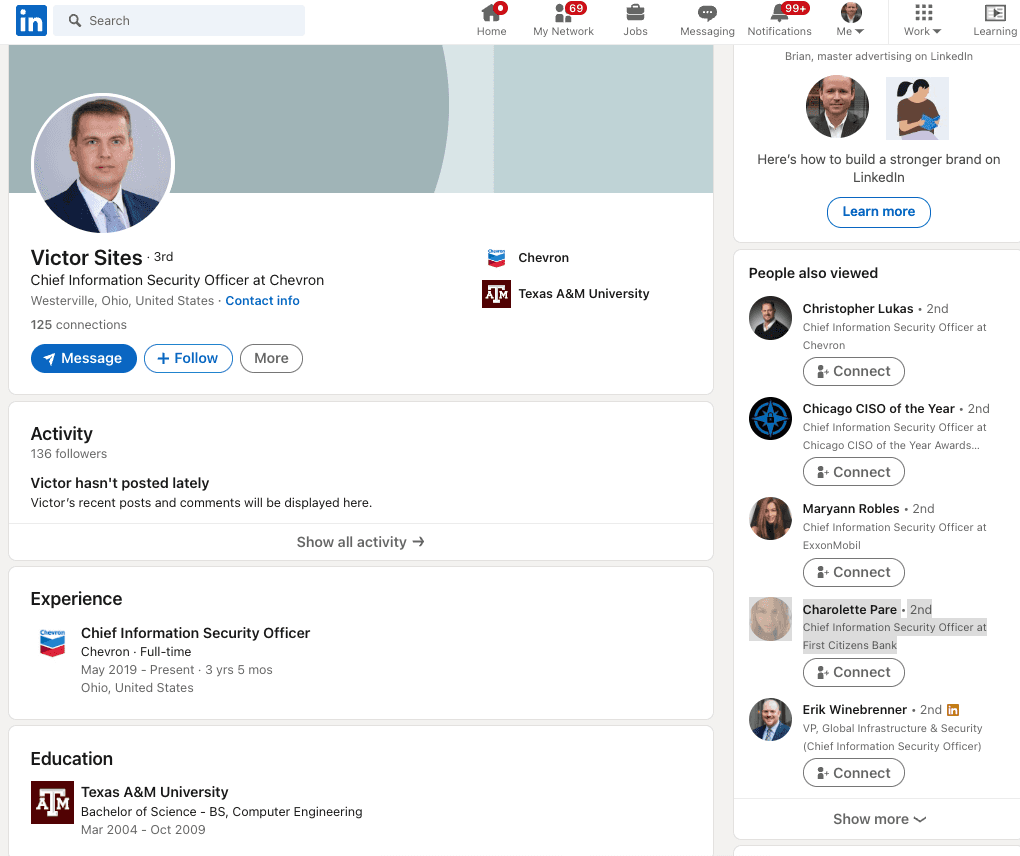This screenshot has width=1020, height=856.
Task: Click Show all activity link
Action: coord(360,542)
